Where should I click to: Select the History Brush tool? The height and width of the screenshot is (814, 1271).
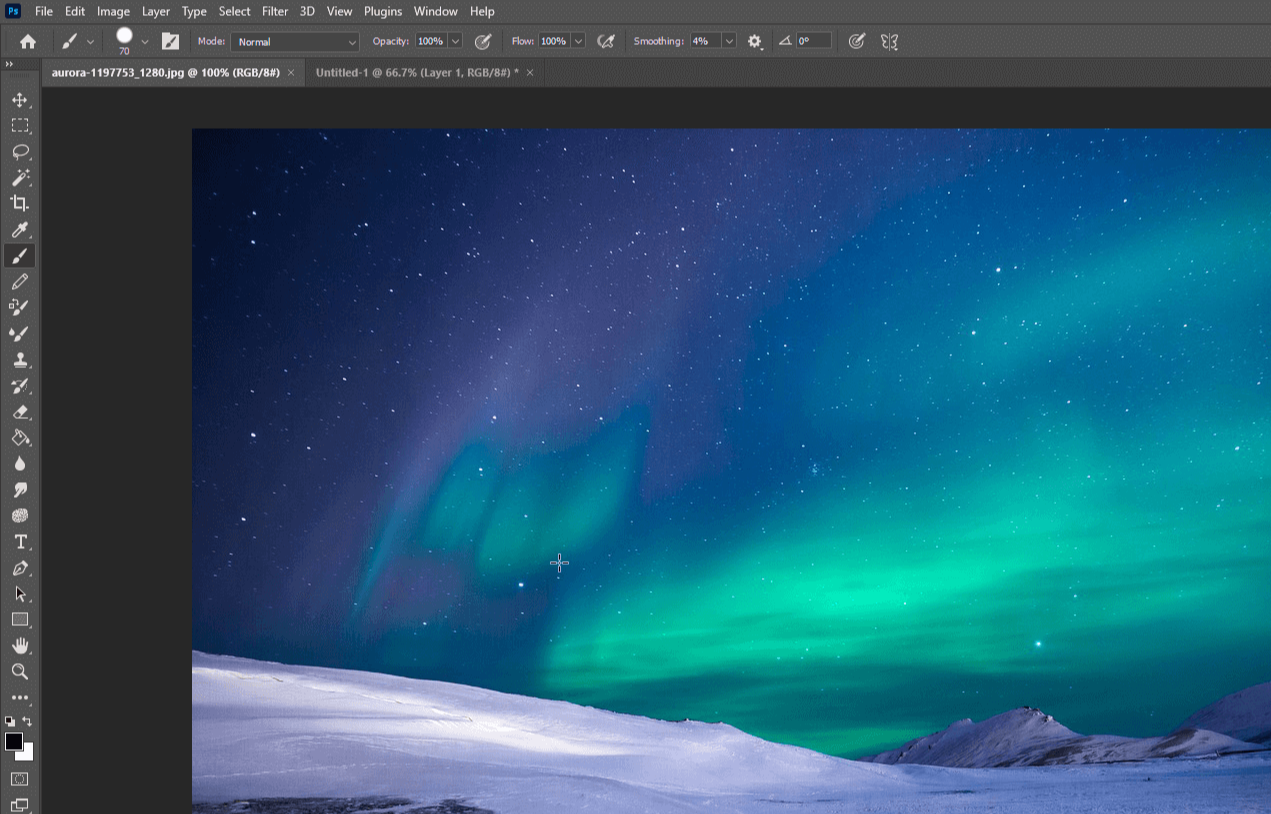[20, 386]
